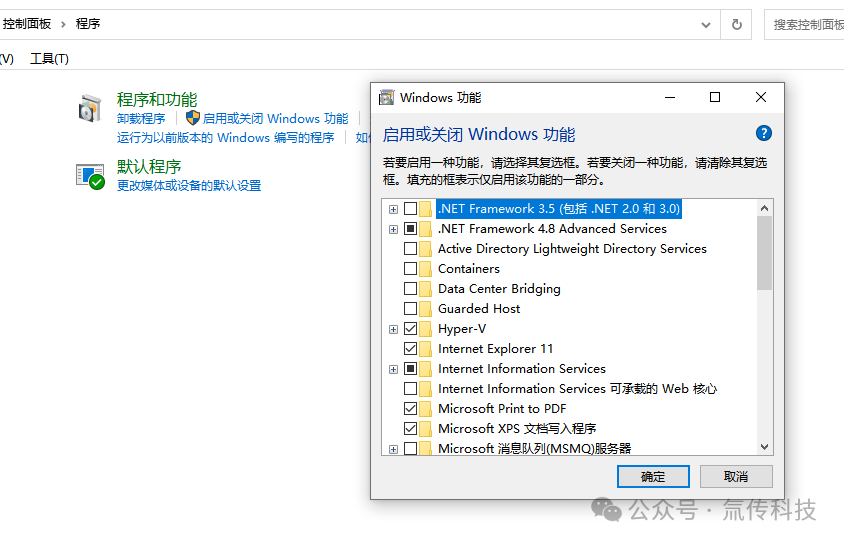Check Active Directory Lightweight Directory Services
The image size is (844, 544).
pyautogui.click(x=410, y=249)
